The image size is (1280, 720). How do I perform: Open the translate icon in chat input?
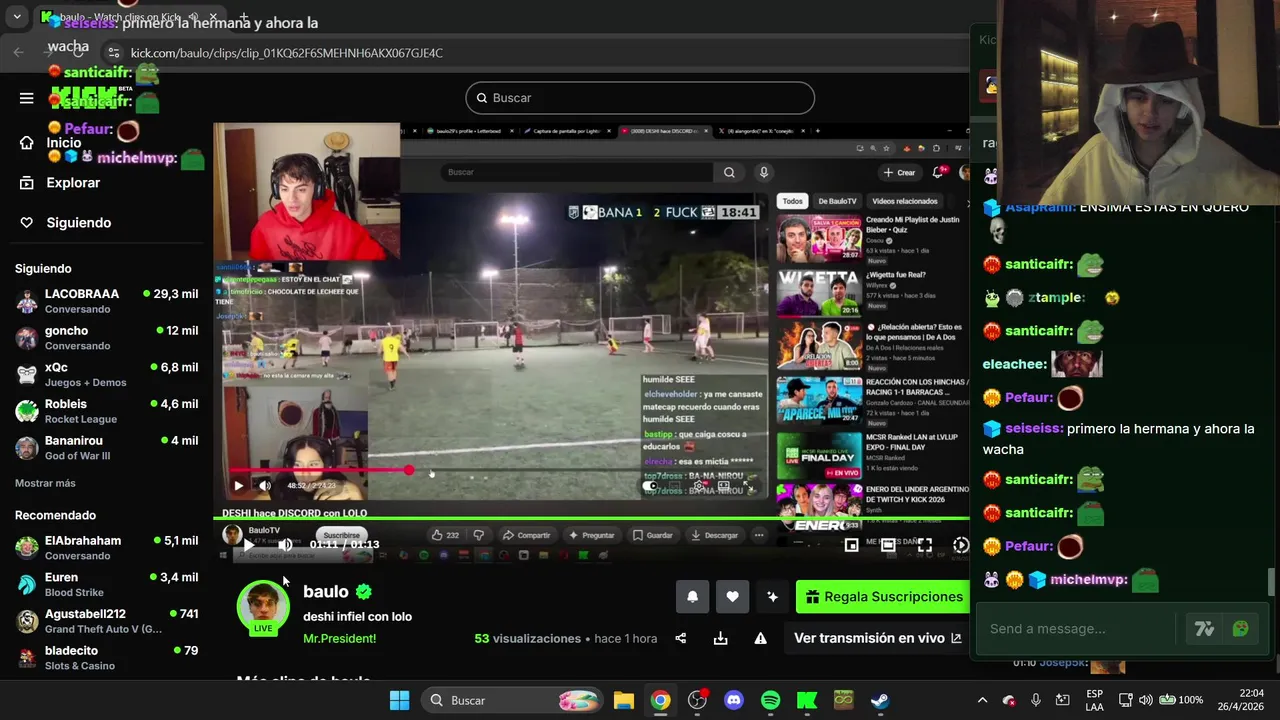(1204, 629)
